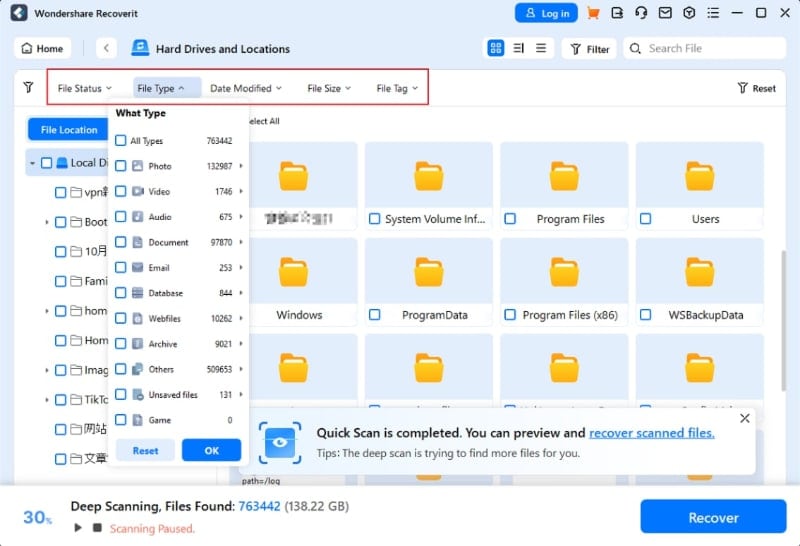Screen dimensions: 800x546
Task: Switch to grid thumbnail view
Action: click(495, 48)
